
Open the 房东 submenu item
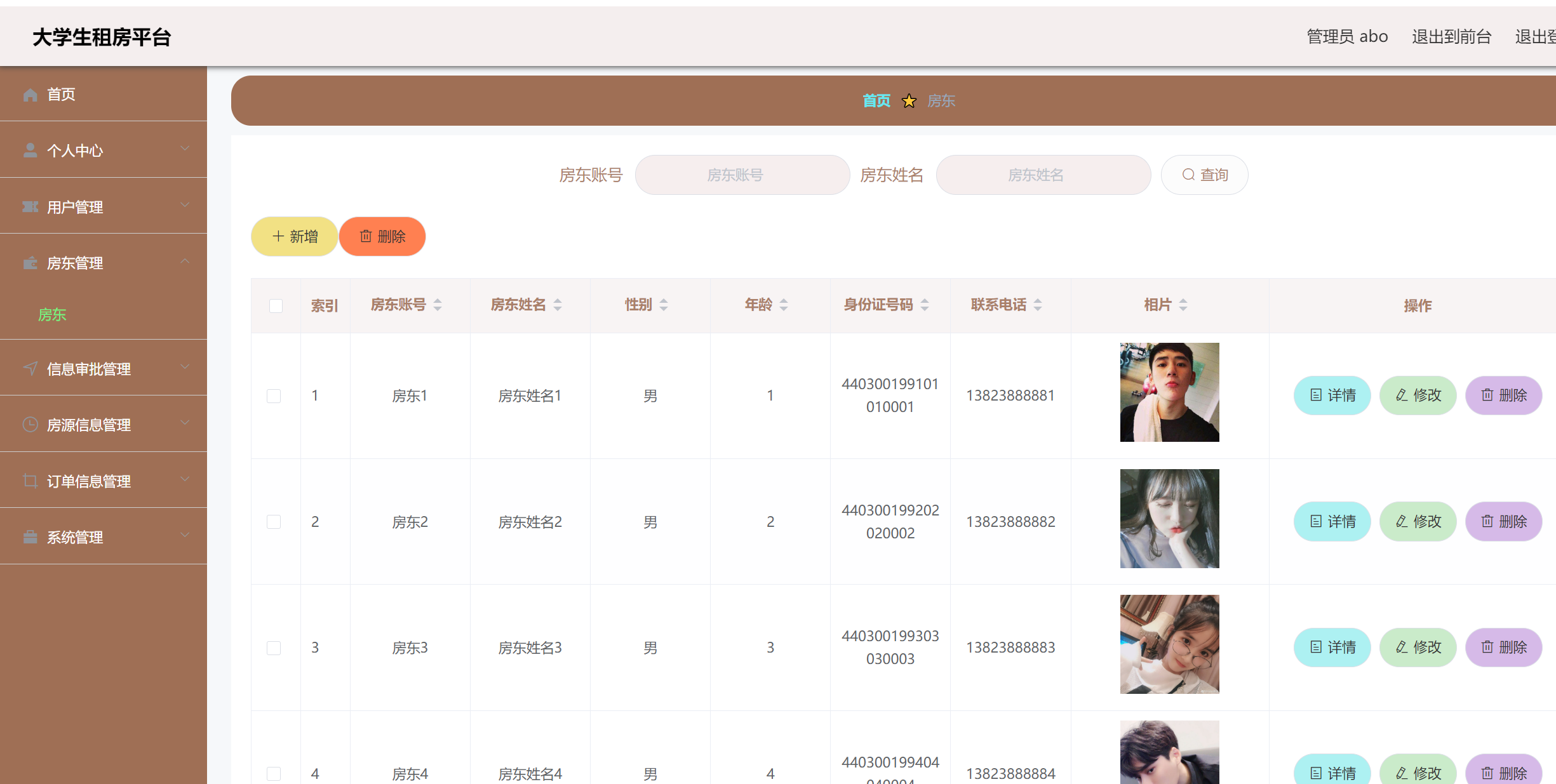click(52, 315)
